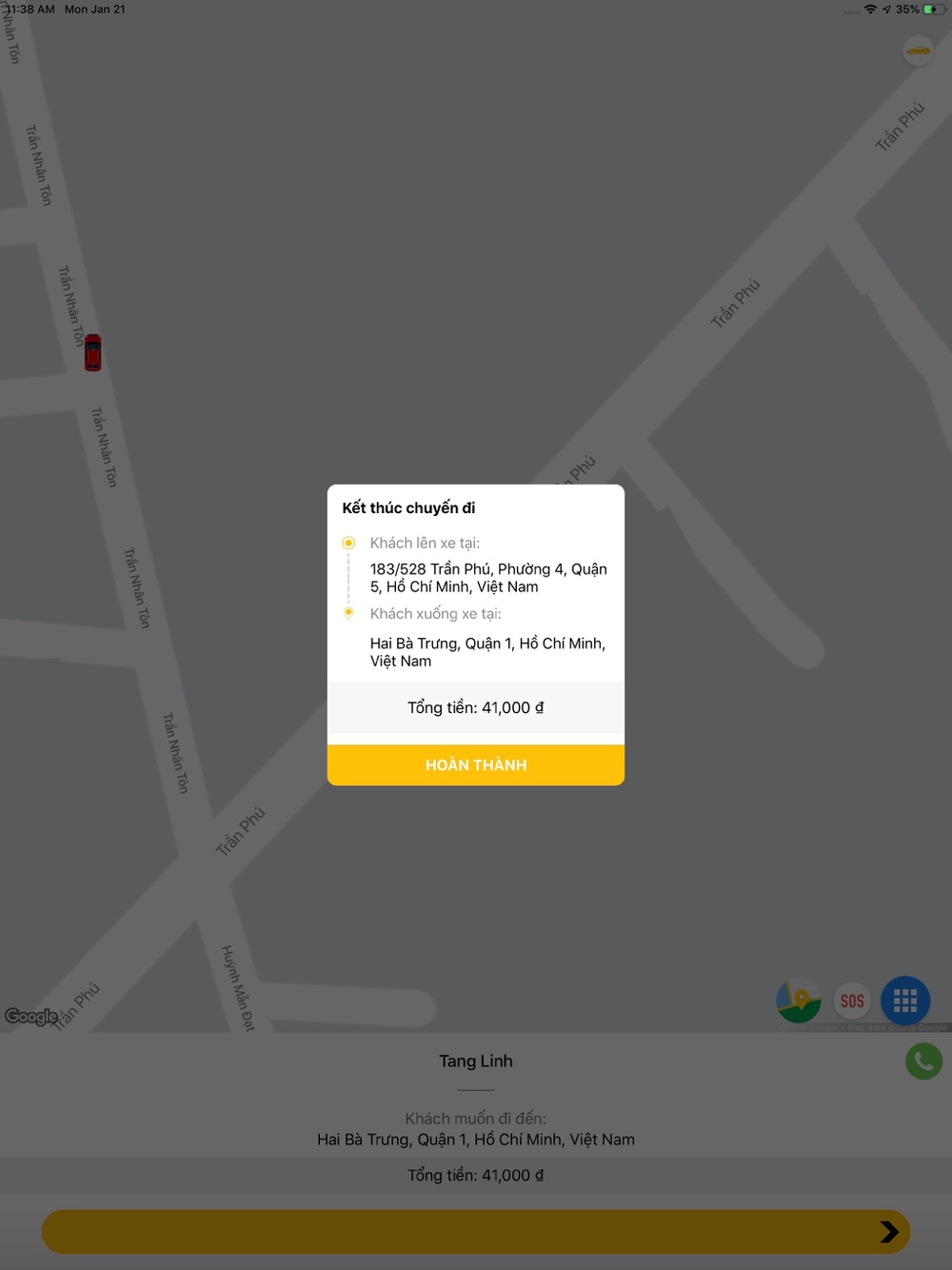Tap the Kết thúc chuyến đi title
This screenshot has width=952, height=1270.
(408, 507)
